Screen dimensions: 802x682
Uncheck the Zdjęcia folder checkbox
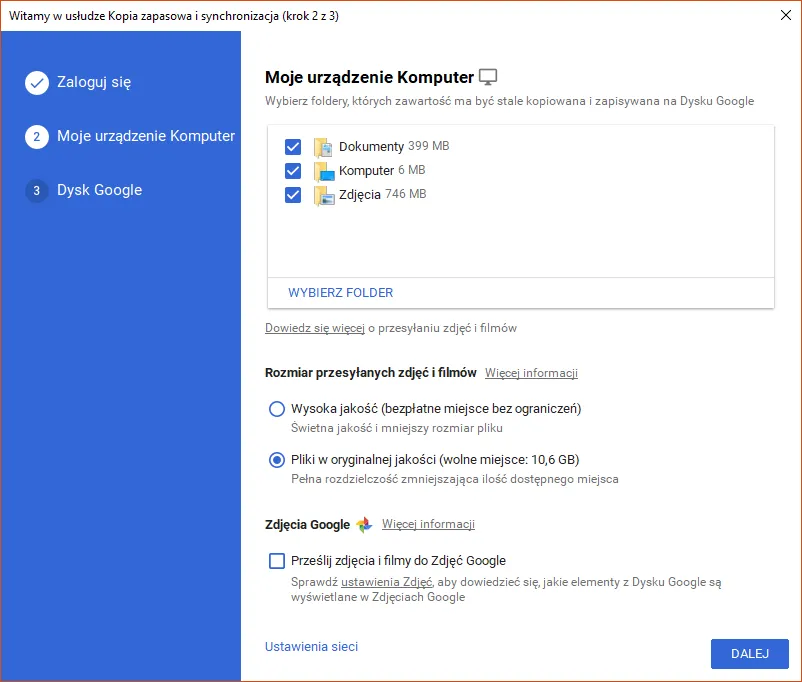pyautogui.click(x=293, y=195)
